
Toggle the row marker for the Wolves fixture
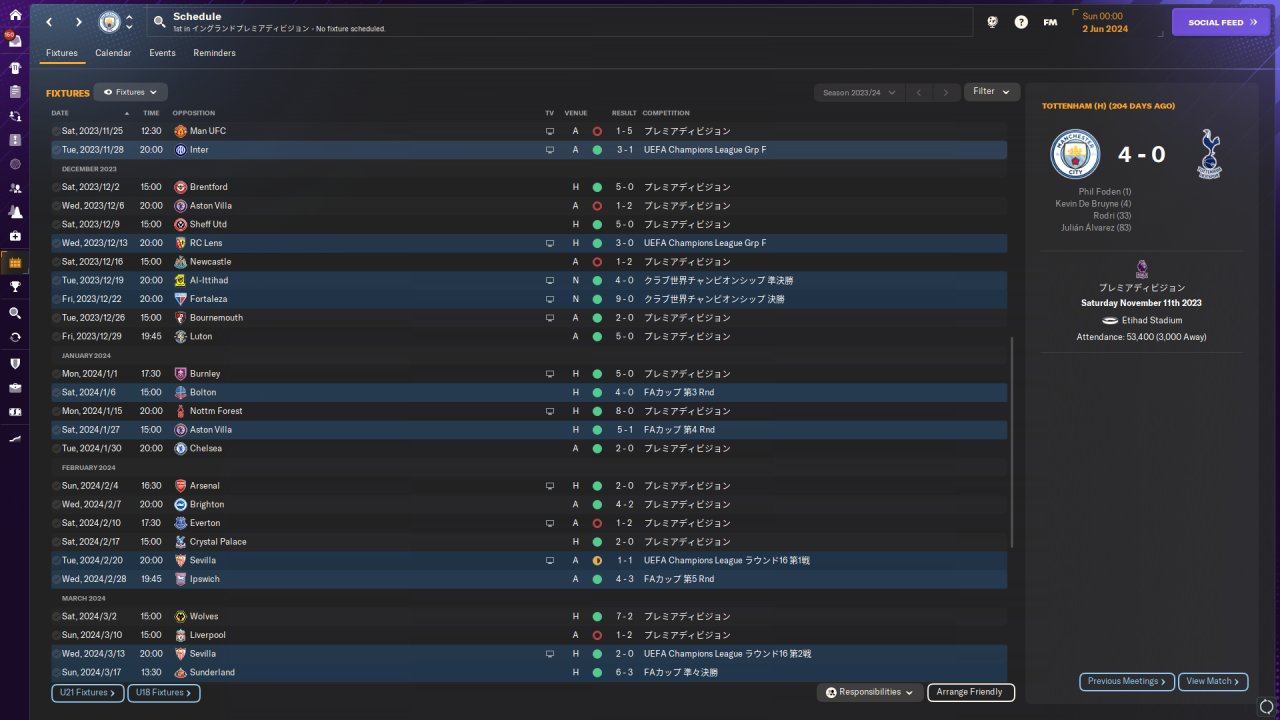pyautogui.click(x=56, y=617)
